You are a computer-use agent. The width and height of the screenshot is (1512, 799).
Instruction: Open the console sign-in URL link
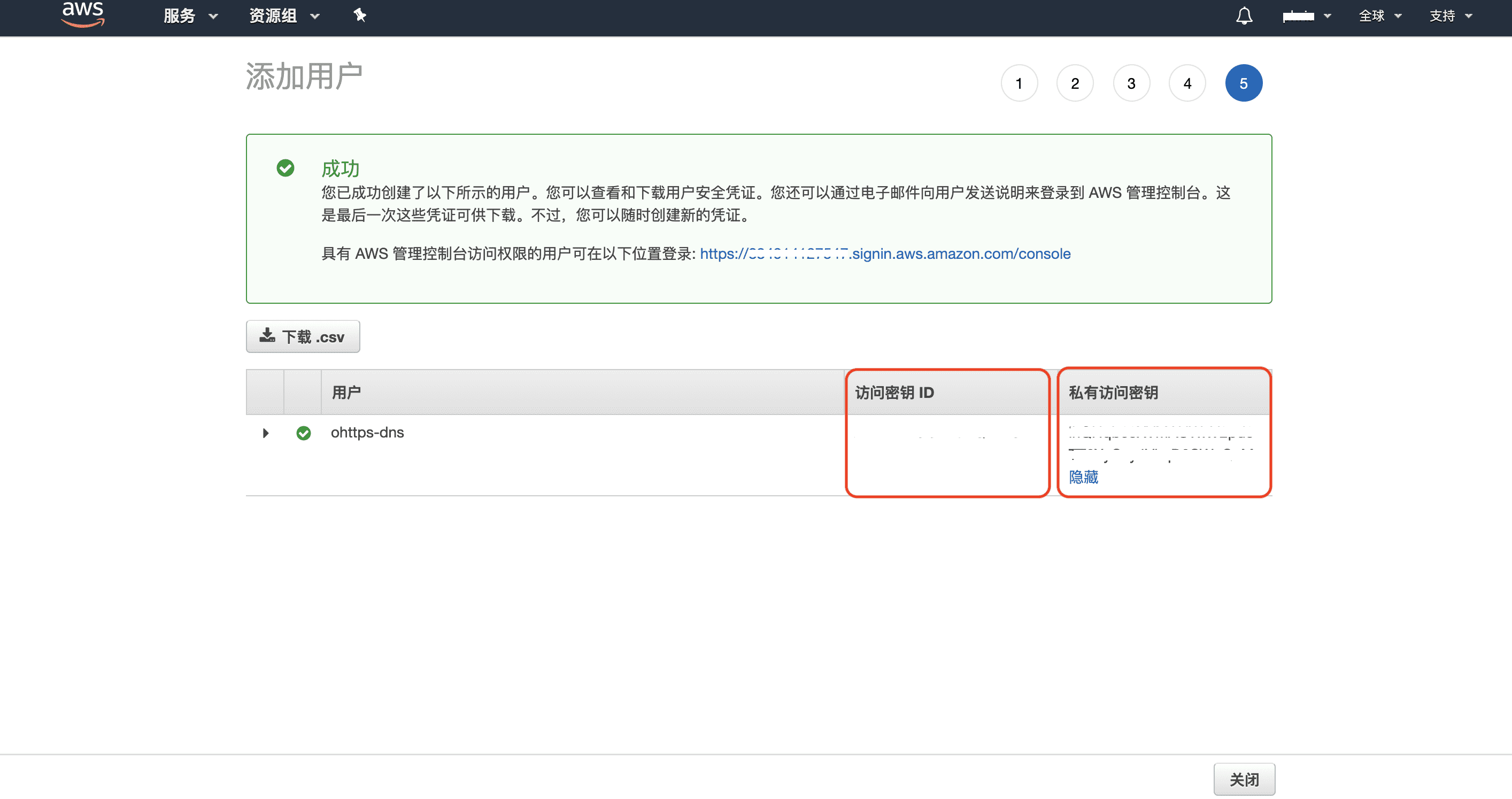click(884, 253)
